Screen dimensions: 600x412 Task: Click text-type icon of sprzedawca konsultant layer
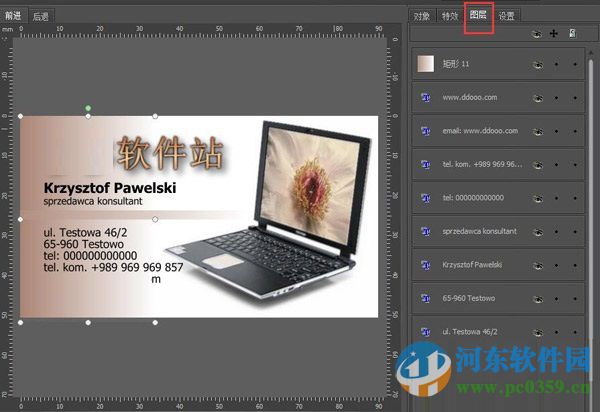click(426, 231)
